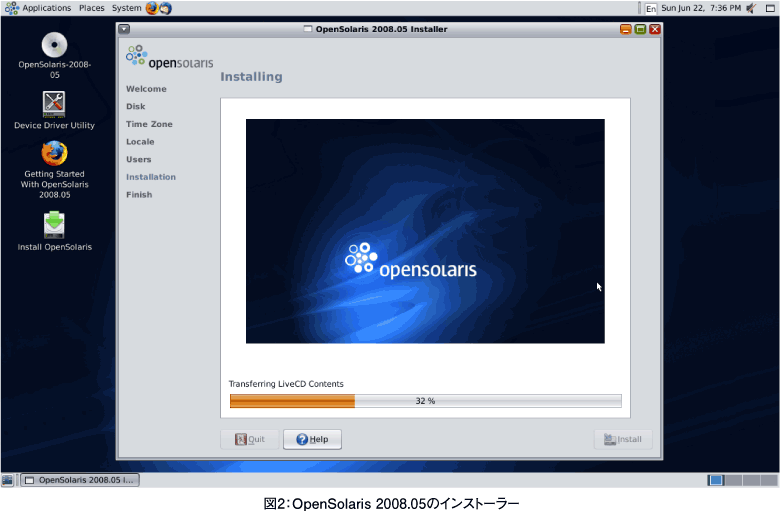Click the Install button
Viewport: 781px width, 514px height.
tap(623, 439)
